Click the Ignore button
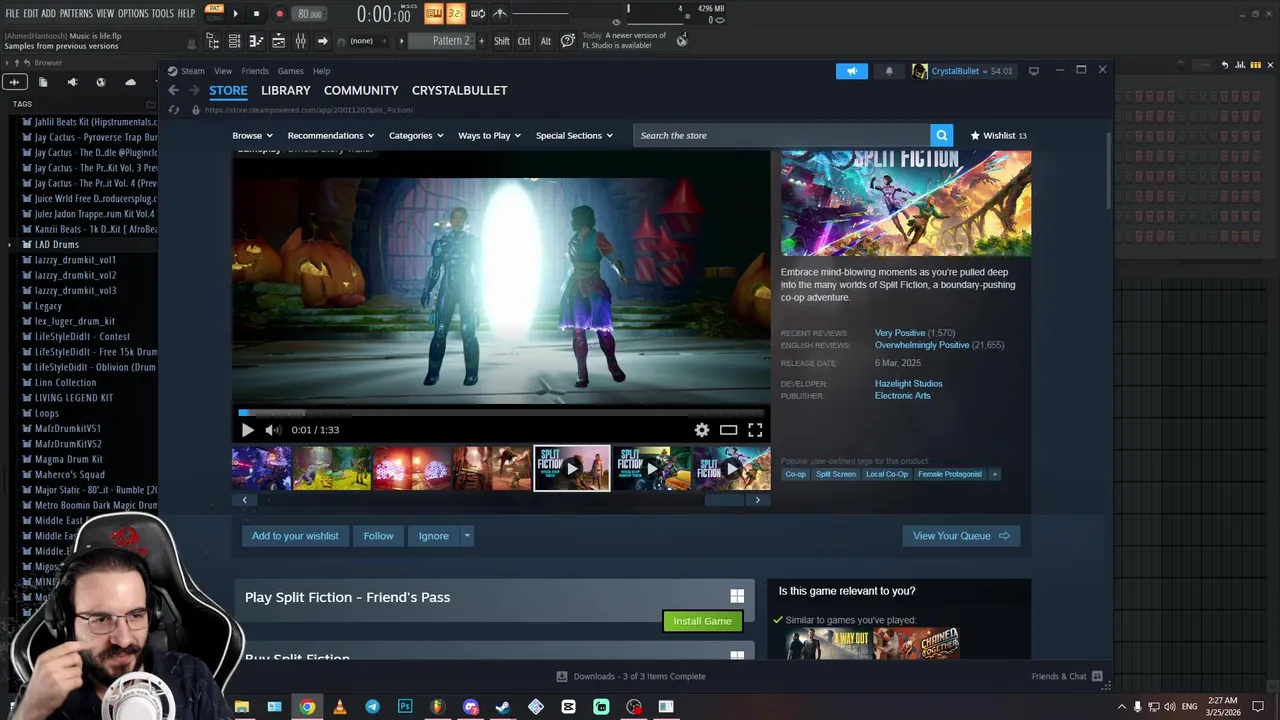This screenshot has width=1280, height=720. click(x=434, y=536)
